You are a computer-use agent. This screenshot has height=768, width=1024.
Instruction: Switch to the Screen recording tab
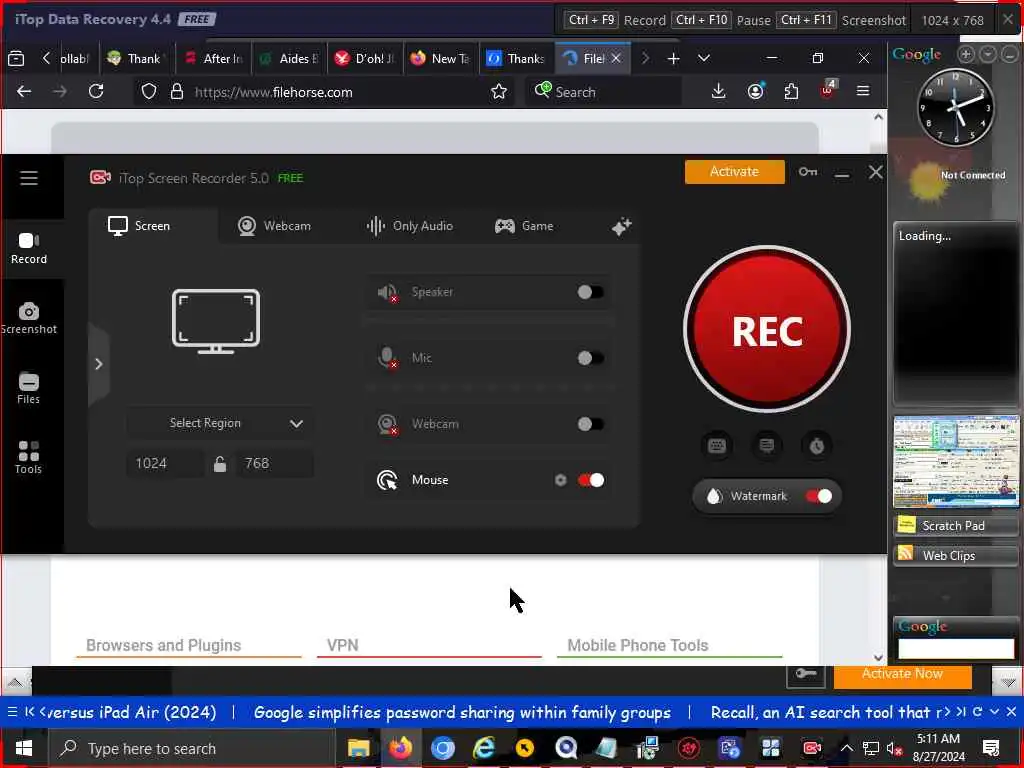(x=138, y=226)
